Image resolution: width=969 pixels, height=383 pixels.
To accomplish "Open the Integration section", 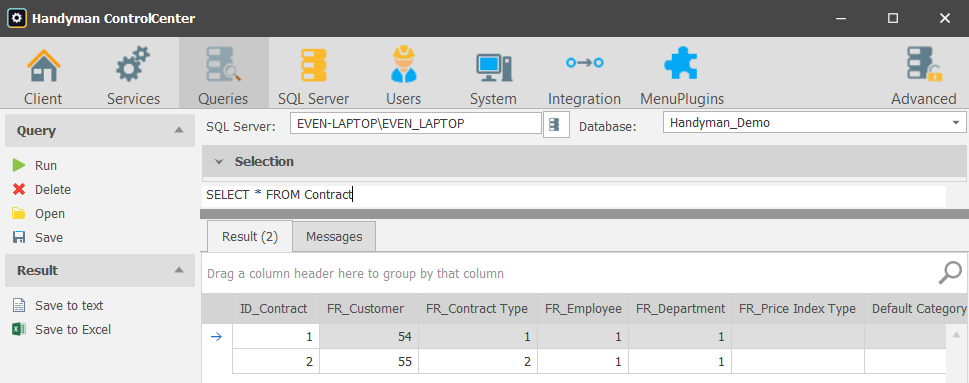I will click(584, 73).
